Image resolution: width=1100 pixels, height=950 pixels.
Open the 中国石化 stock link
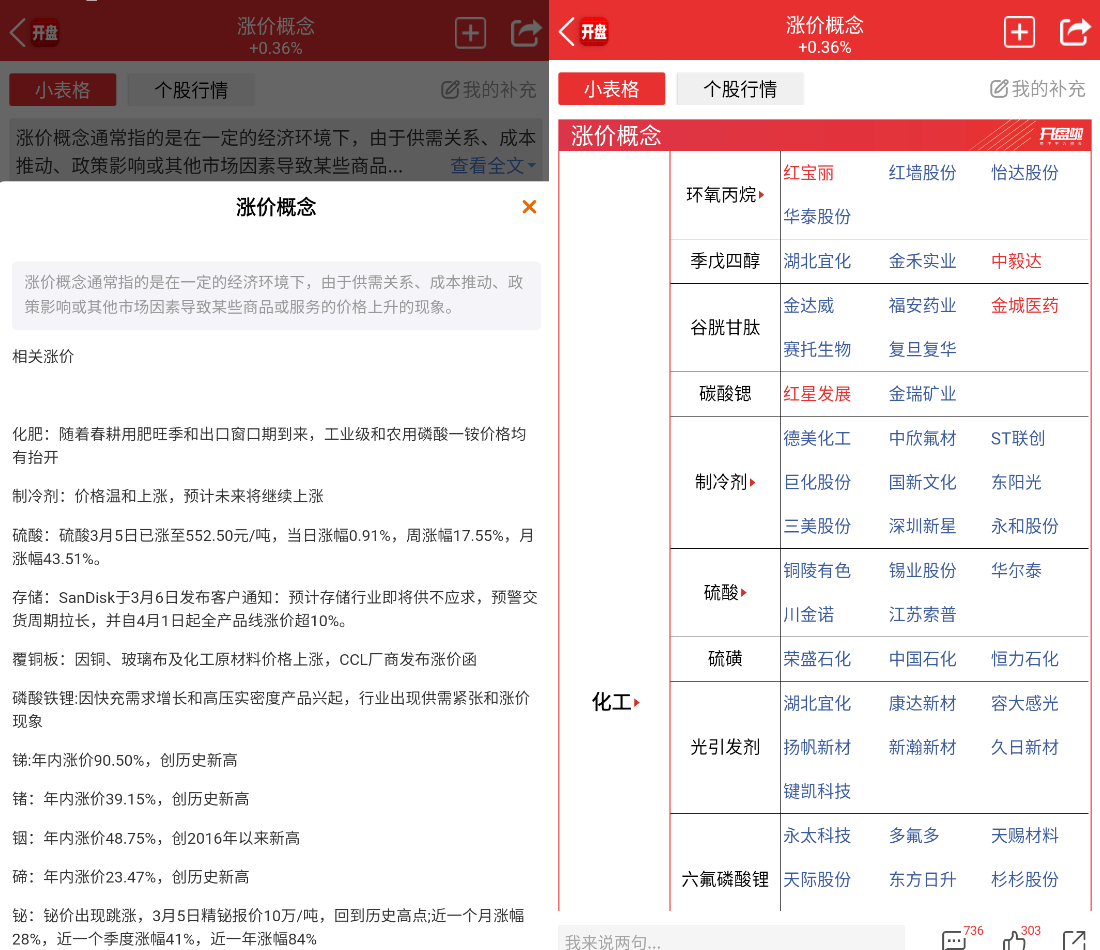(x=922, y=659)
